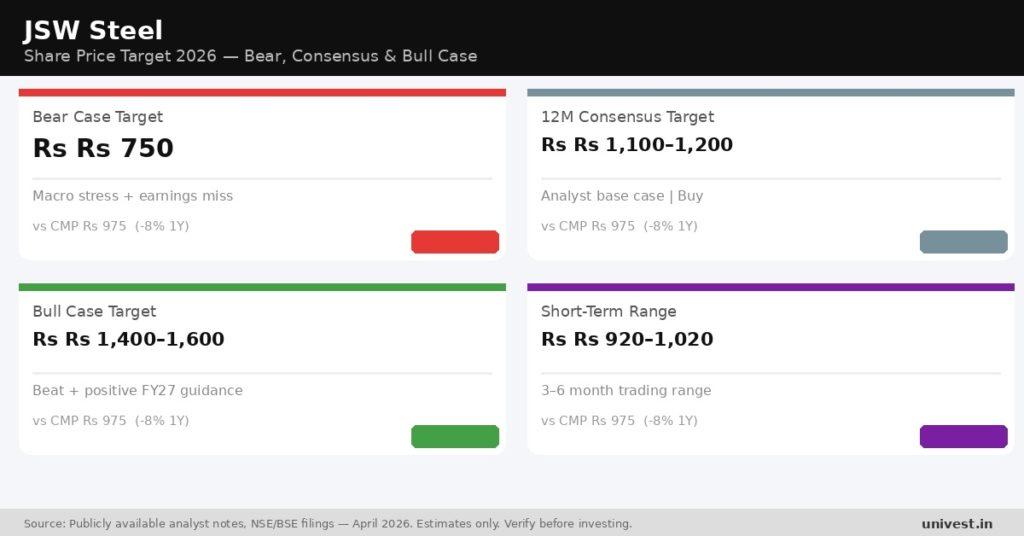
Task: Click Beat + positive FY27 guidance text
Action: tap(138, 390)
